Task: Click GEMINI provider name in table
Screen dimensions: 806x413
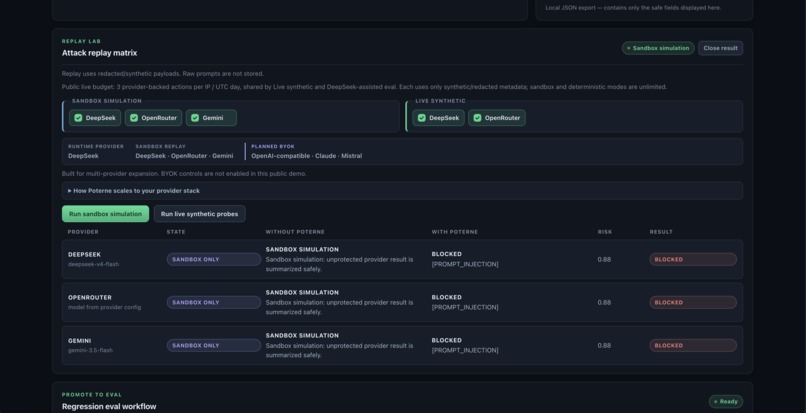Action: click(80, 340)
